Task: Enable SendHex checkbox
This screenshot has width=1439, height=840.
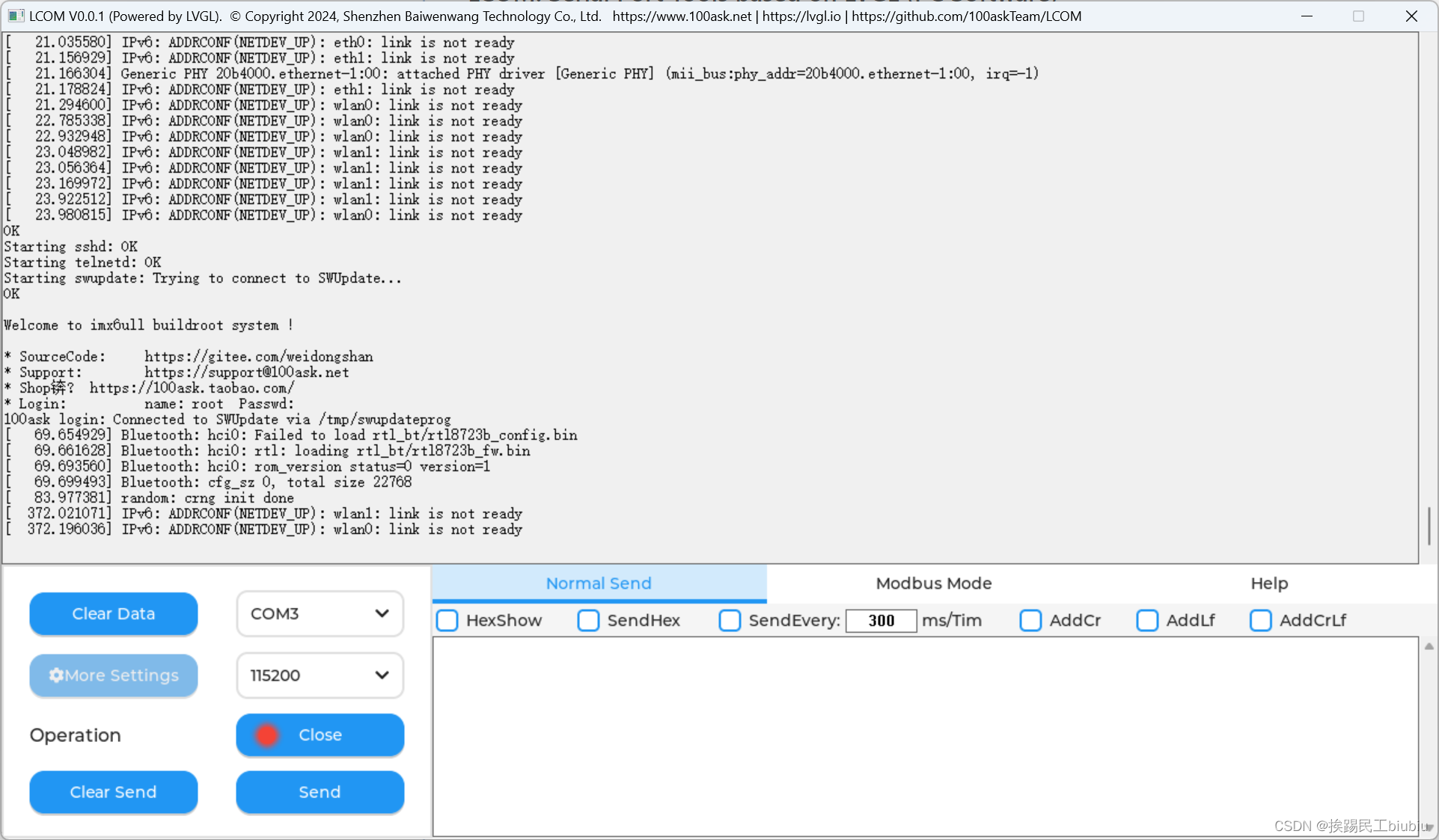Action: [x=590, y=620]
